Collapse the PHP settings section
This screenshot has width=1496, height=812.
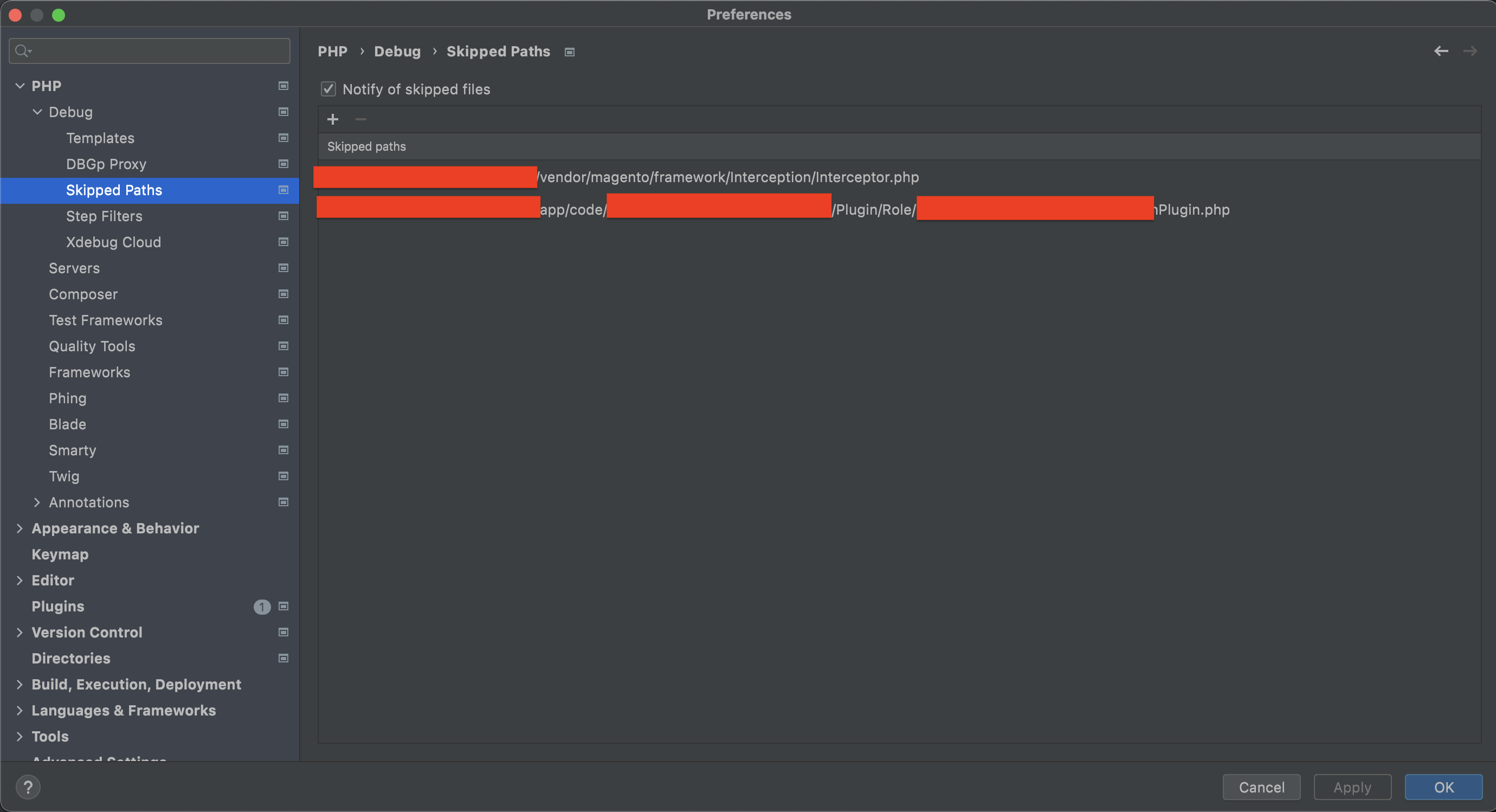(20, 86)
